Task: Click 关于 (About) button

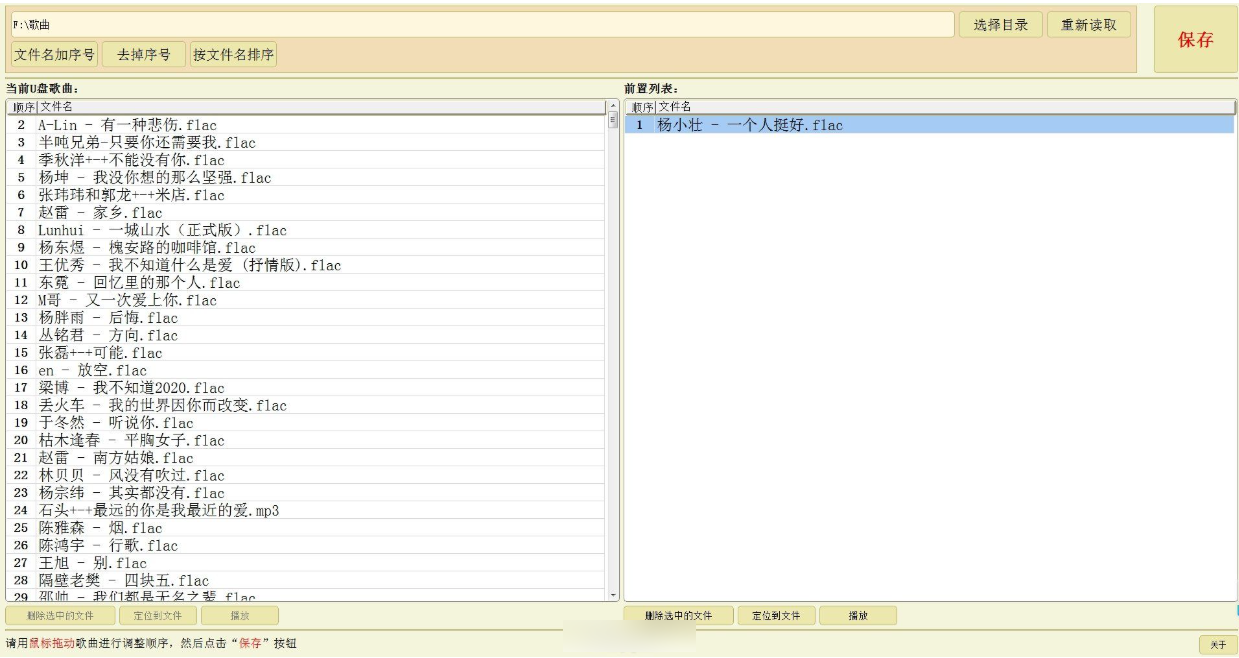Action: click(1217, 645)
